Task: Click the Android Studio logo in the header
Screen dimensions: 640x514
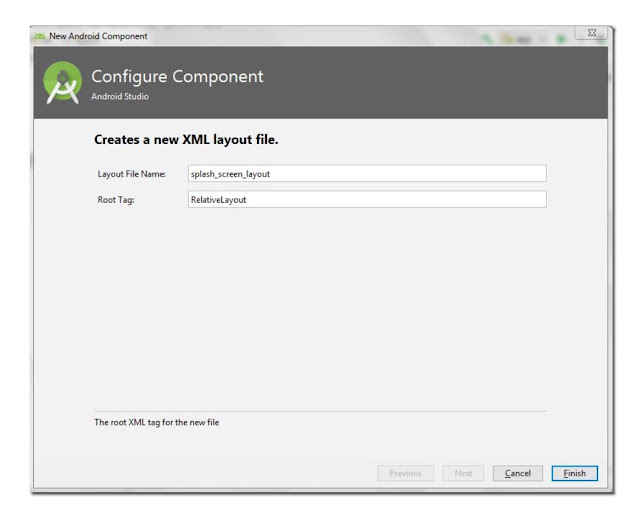Action: click(62, 82)
